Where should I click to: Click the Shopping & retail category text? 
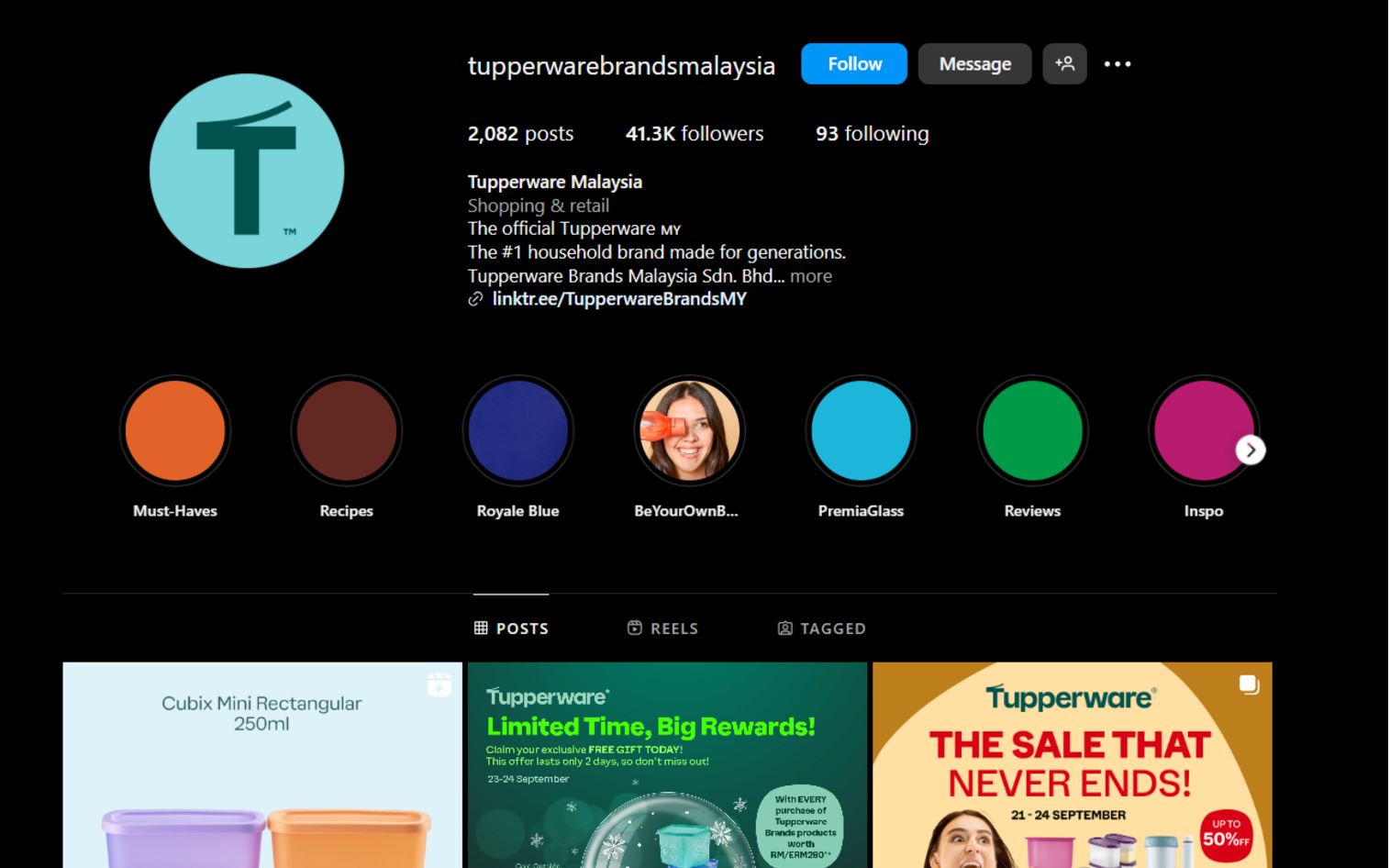539,206
